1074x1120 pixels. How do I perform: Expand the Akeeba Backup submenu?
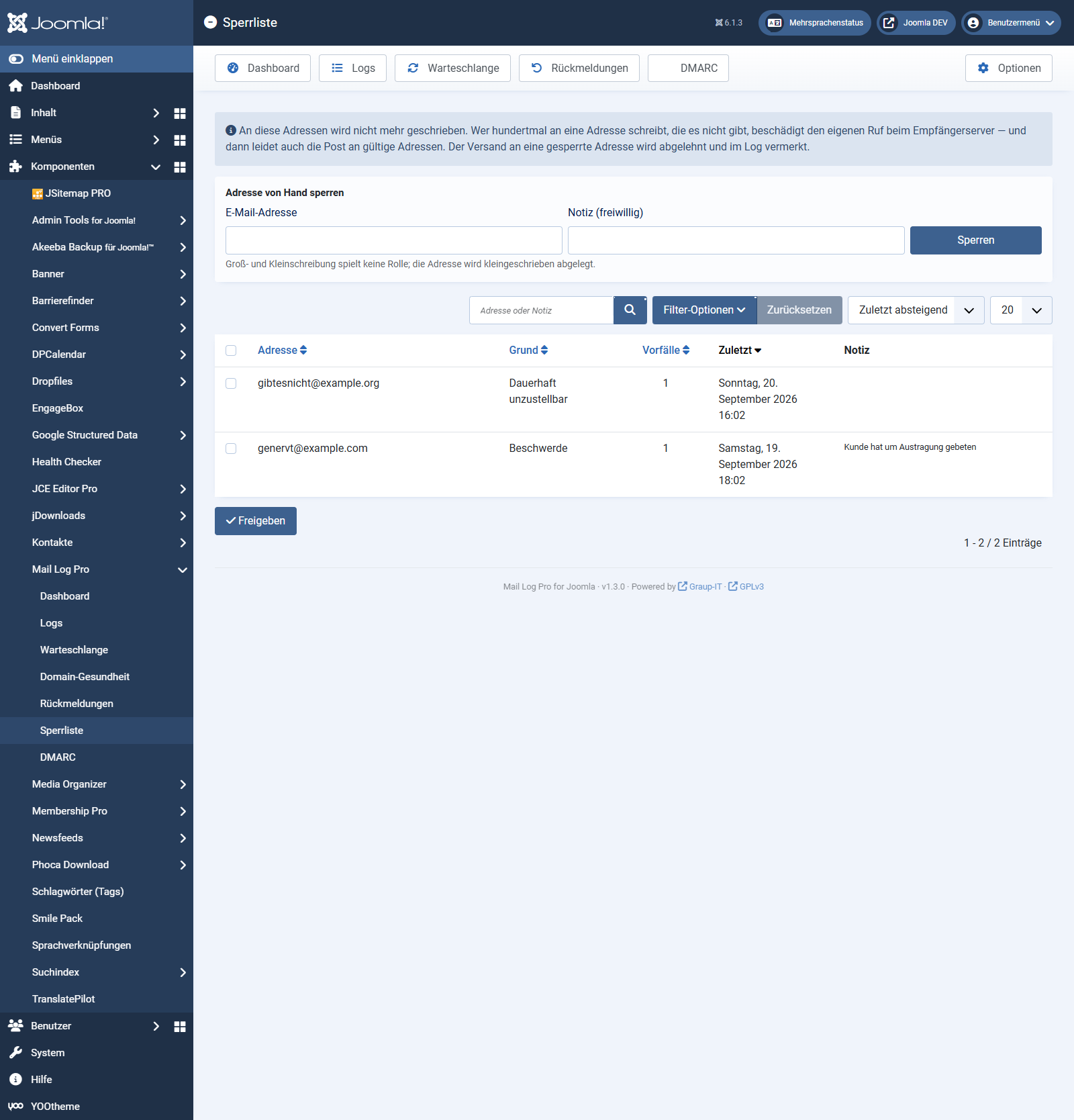pyautogui.click(x=183, y=247)
